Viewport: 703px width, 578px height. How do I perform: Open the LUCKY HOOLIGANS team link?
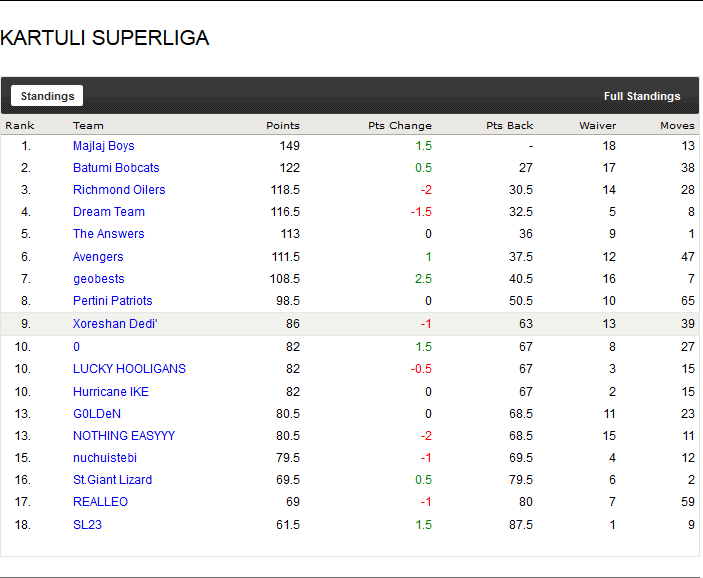click(x=129, y=369)
